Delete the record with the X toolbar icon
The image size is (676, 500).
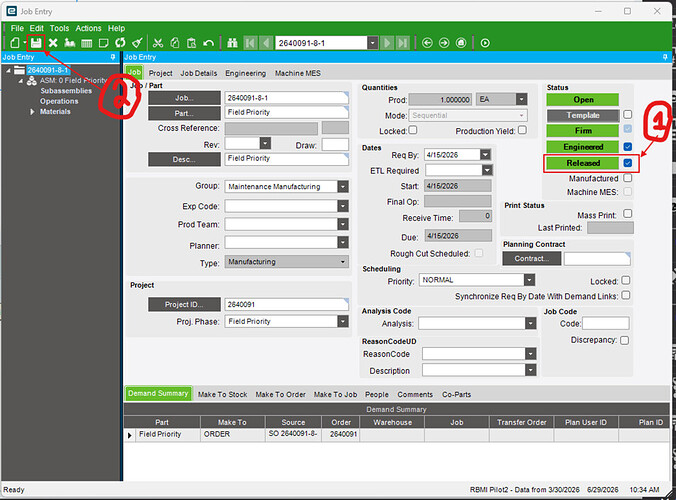(53, 43)
